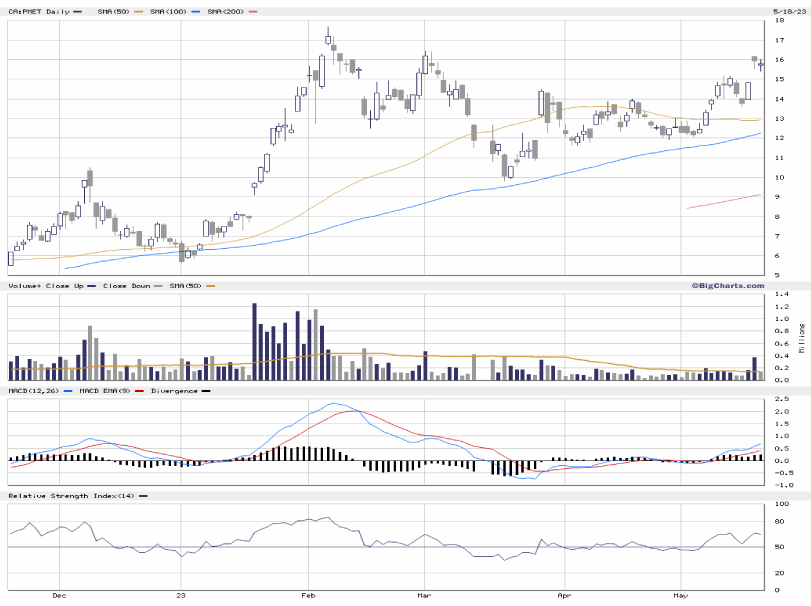Click the SMA(100) legend label
Screen dimensions: 811x606
coord(169,11)
